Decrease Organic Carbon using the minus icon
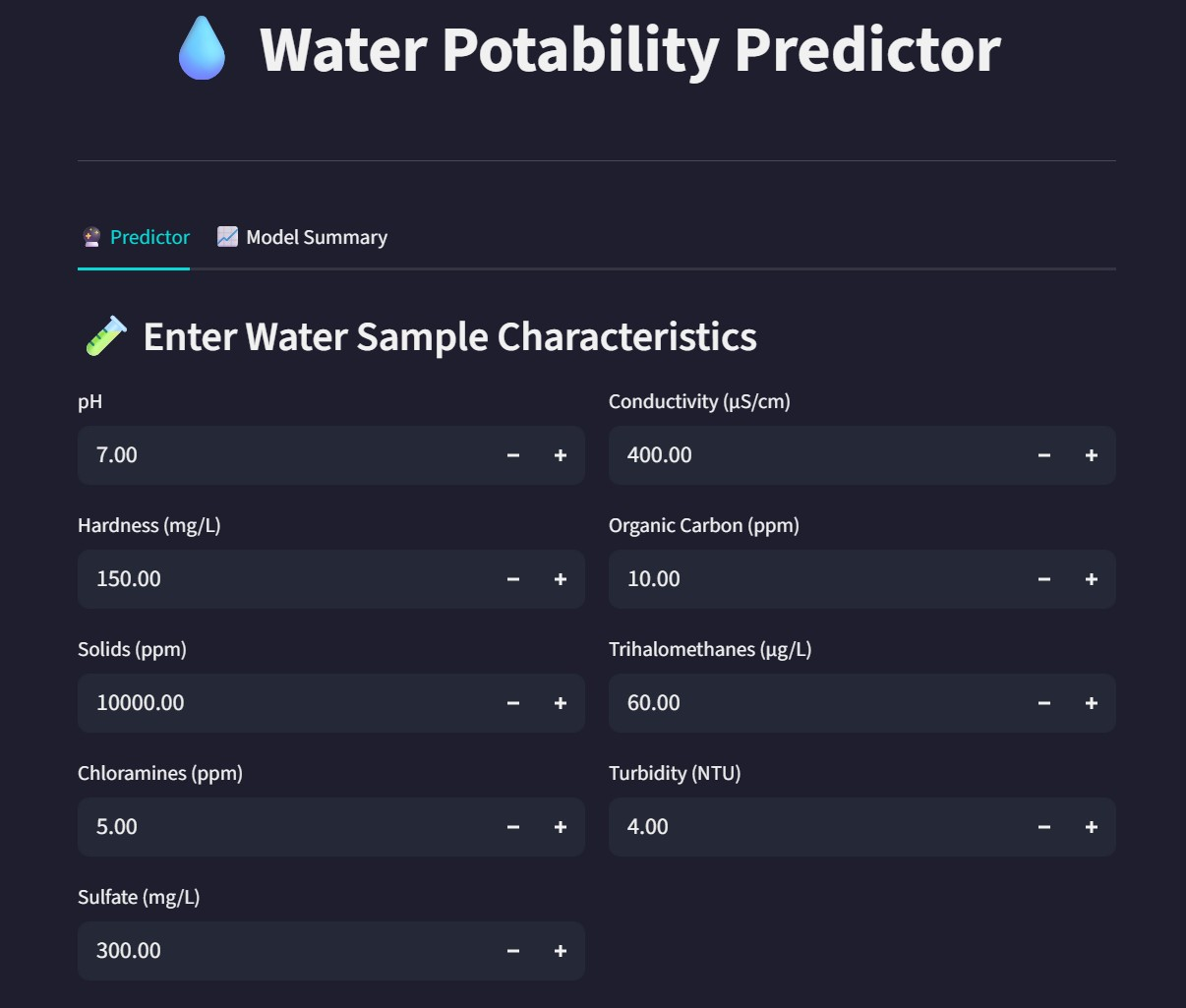The width and height of the screenshot is (1186, 1008). click(x=1044, y=579)
